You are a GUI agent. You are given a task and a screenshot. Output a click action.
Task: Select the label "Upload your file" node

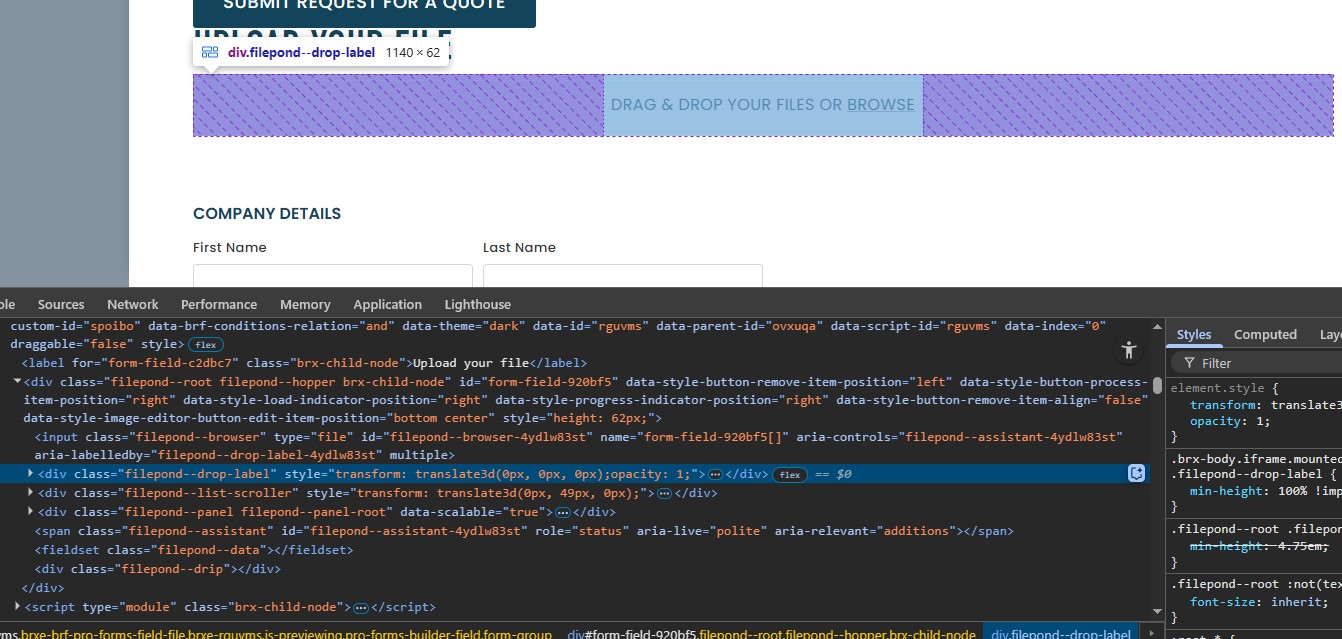point(304,363)
